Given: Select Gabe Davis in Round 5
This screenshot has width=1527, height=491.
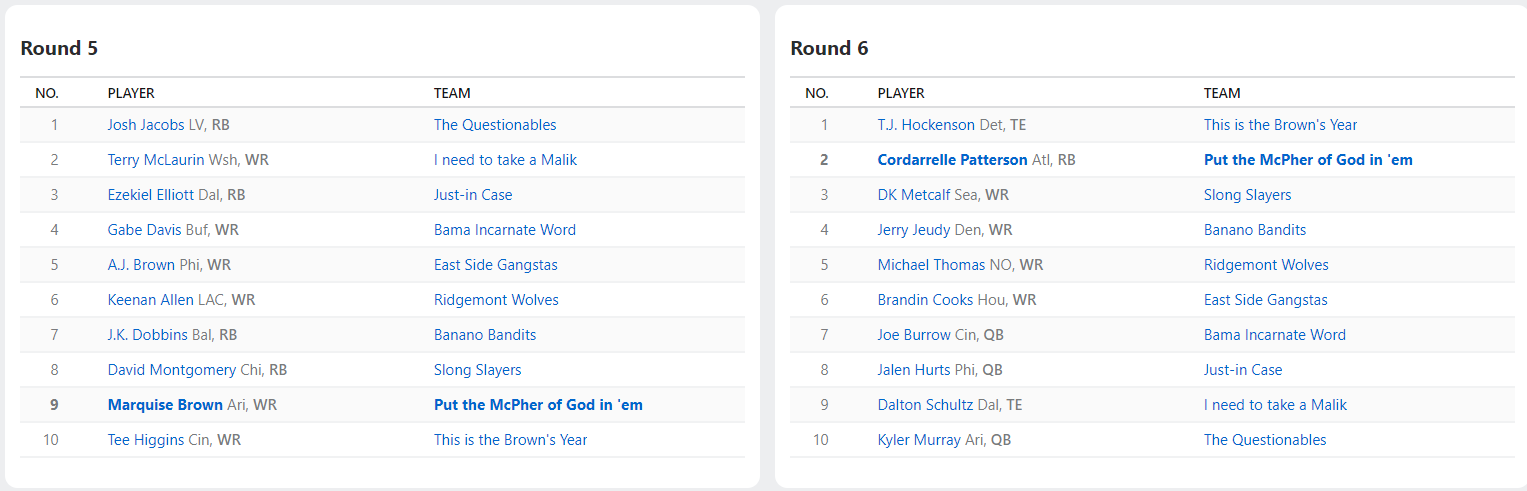Looking at the screenshot, I should pos(145,230).
